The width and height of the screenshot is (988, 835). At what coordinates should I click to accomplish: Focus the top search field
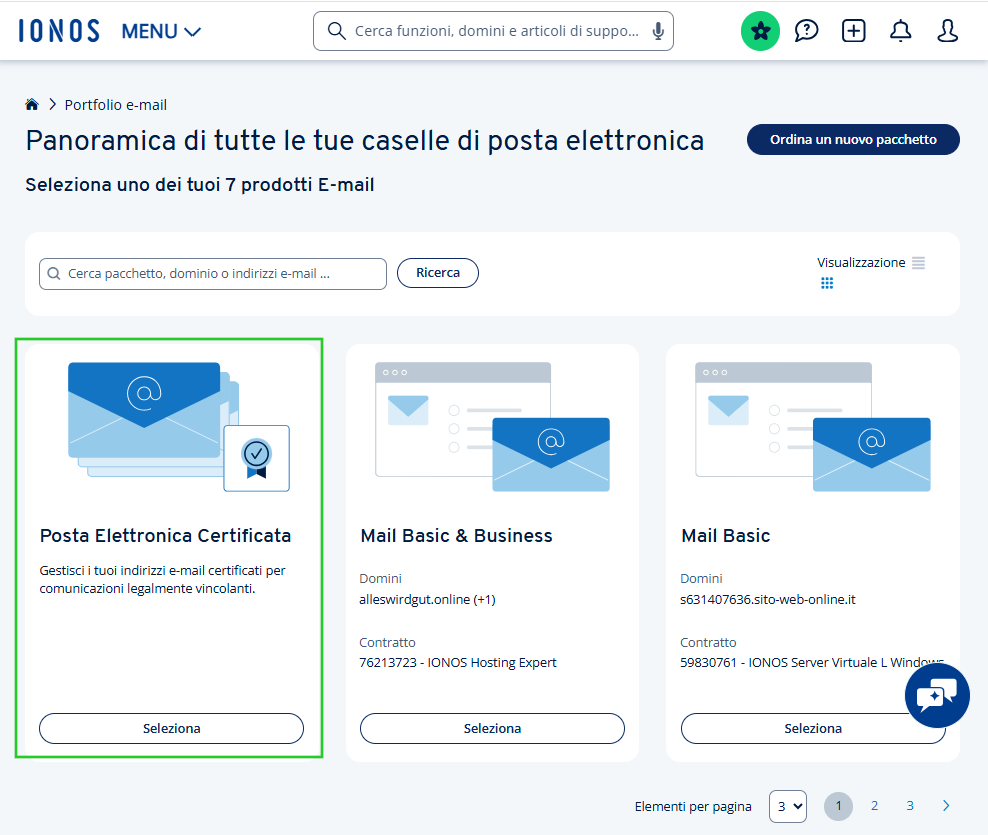493,31
